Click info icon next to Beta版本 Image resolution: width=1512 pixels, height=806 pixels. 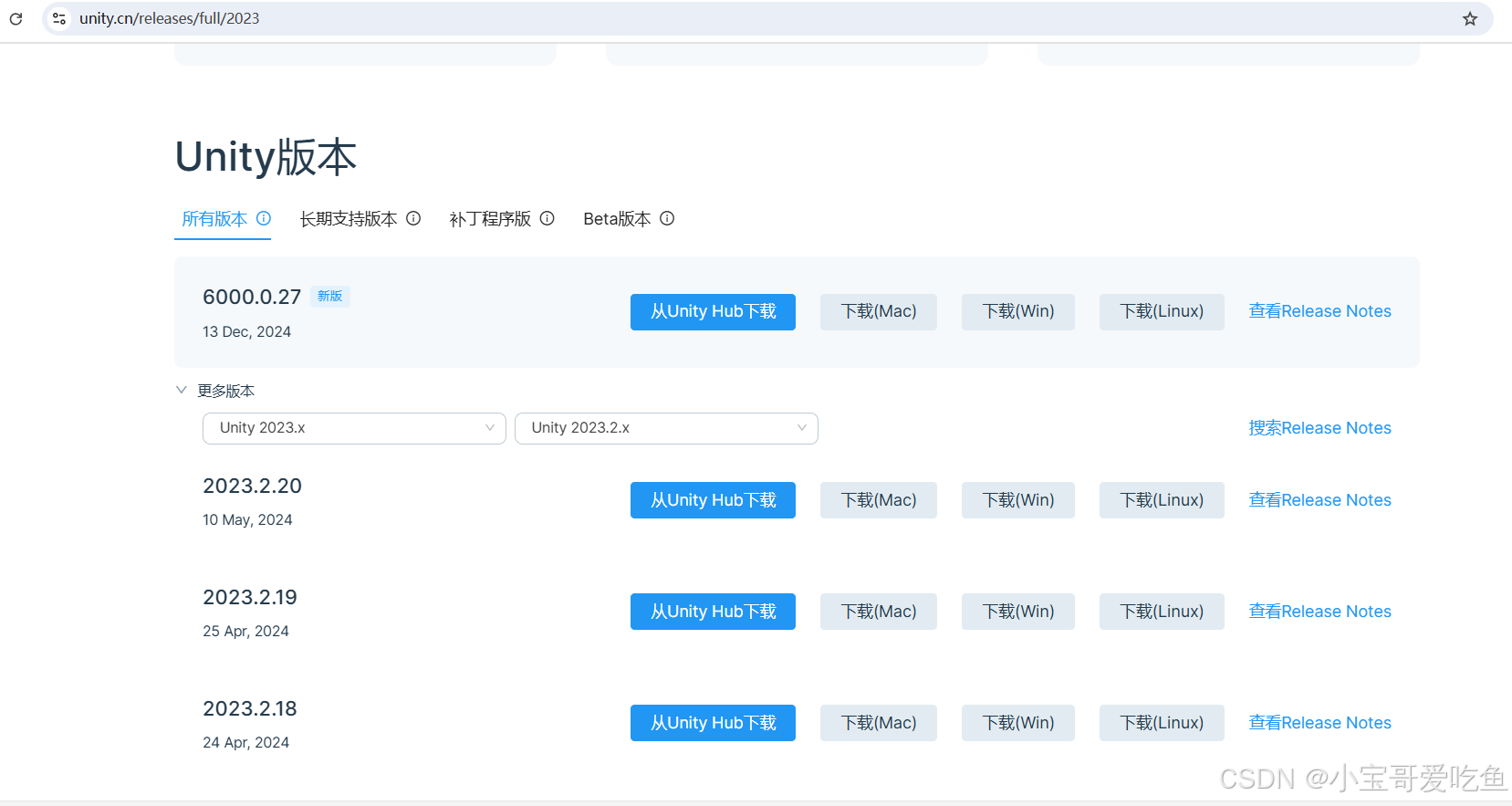(667, 218)
